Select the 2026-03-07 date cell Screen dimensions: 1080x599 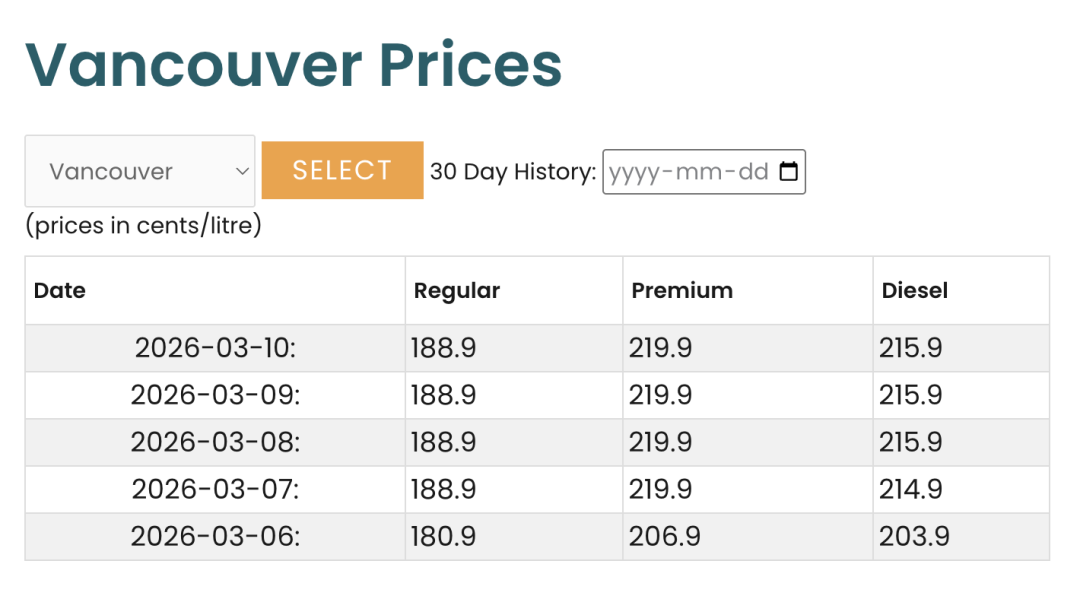216,489
